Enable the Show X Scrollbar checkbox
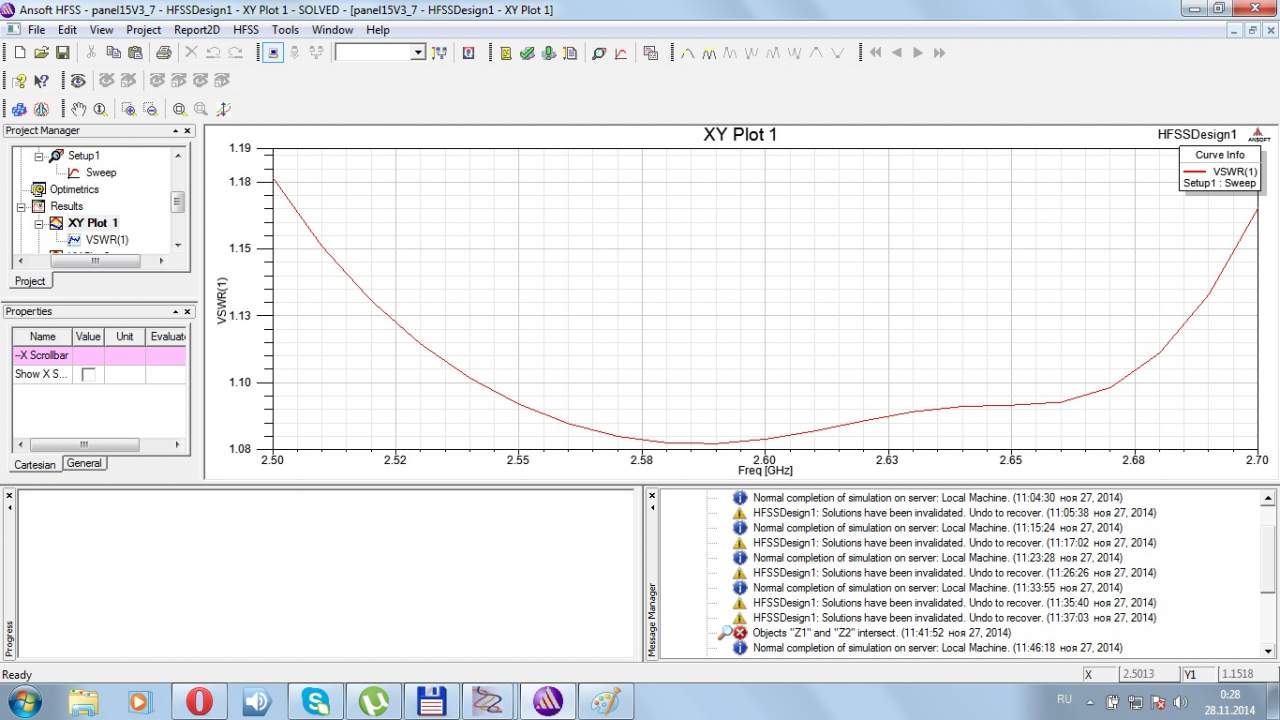 tap(88, 374)
